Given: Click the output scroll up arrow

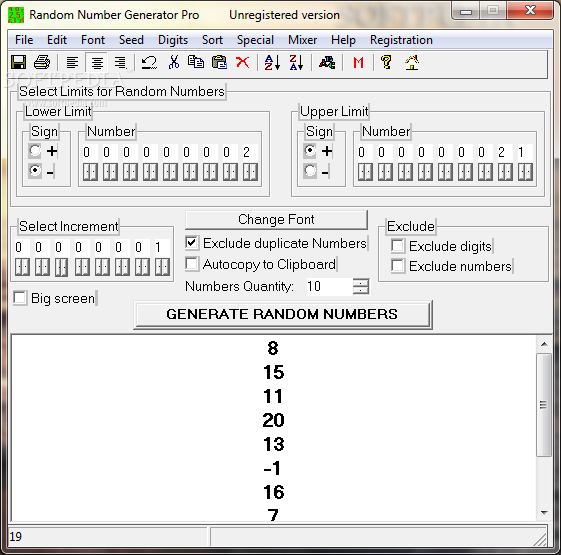Looking at the screenshot, I should click(x=544, y=344).
